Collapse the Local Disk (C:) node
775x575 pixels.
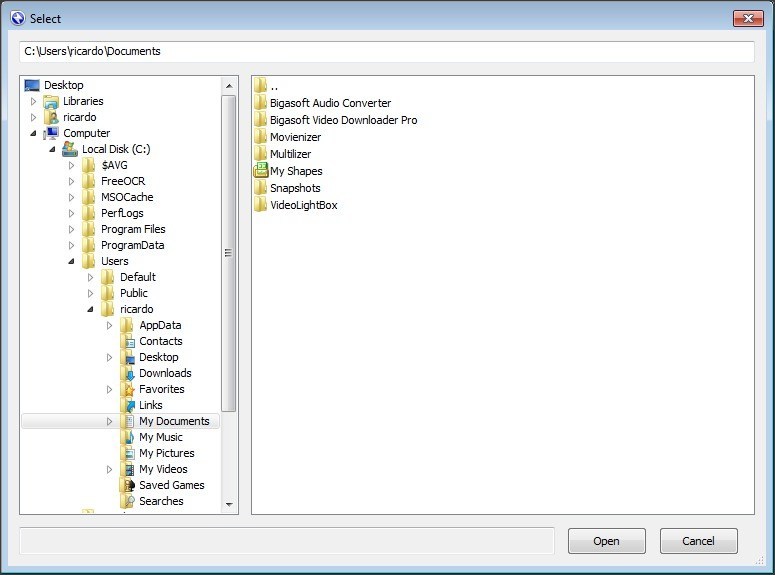point(52,149)
